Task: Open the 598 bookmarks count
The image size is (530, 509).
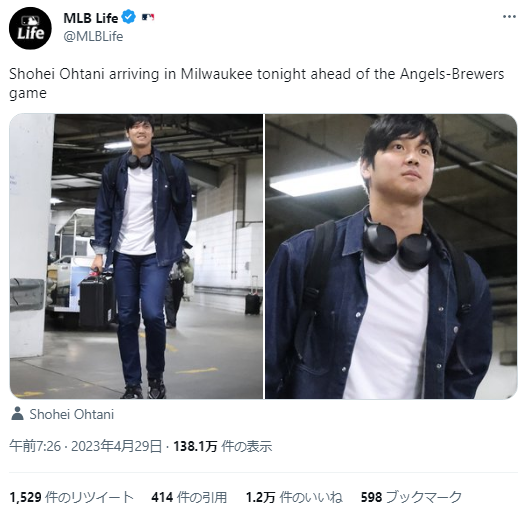Action: pyautogui.click(x=411, y=497)
